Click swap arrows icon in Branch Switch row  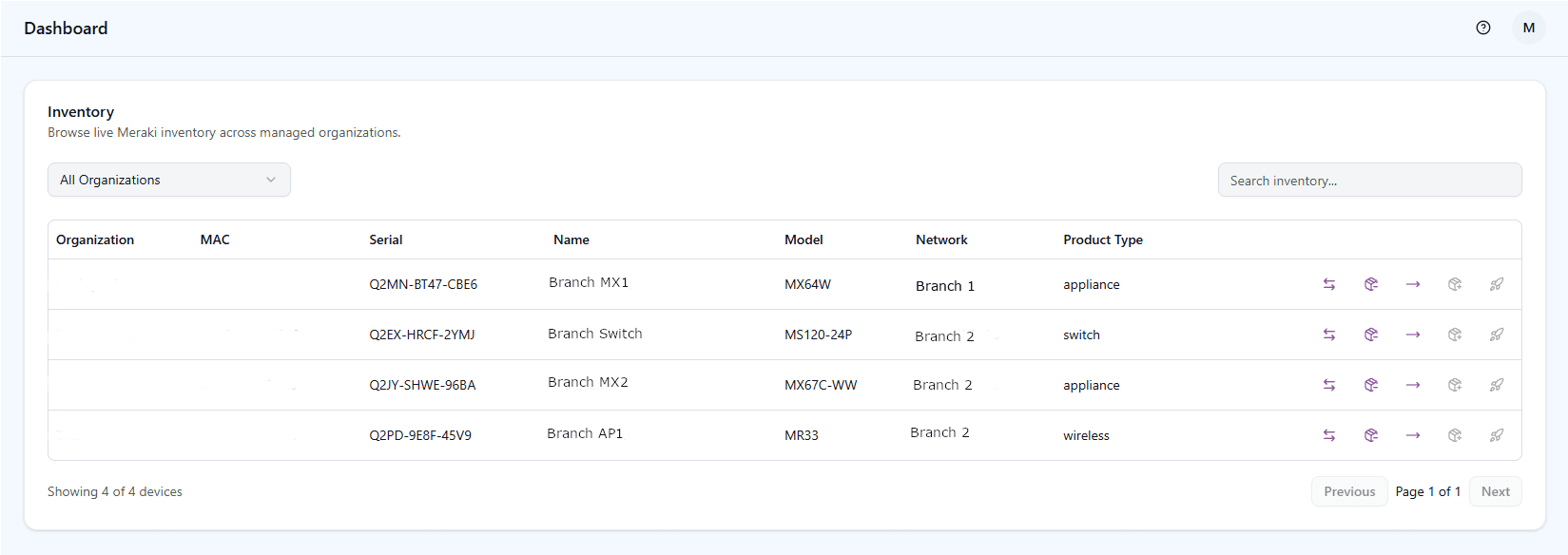coord(1329,335)
